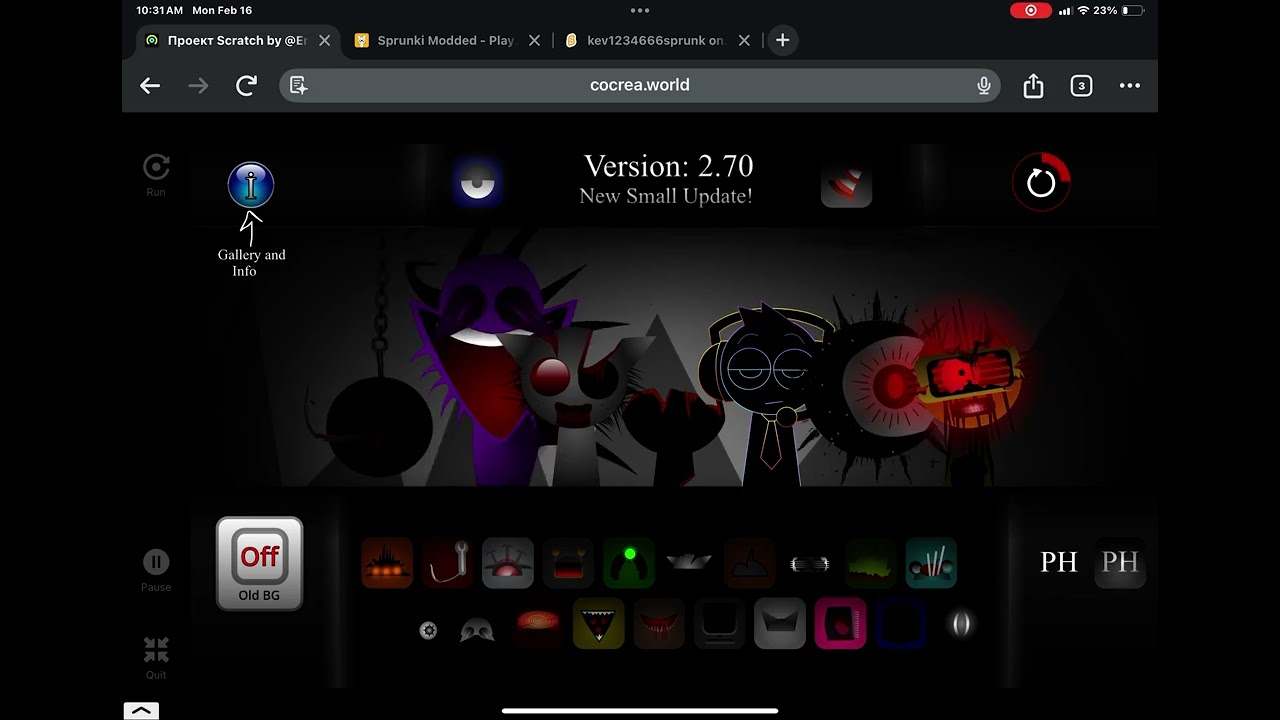Screen dimensions: 1280x720
Task: Open the browser three-dot more menu
Action: click(1130, 86)
